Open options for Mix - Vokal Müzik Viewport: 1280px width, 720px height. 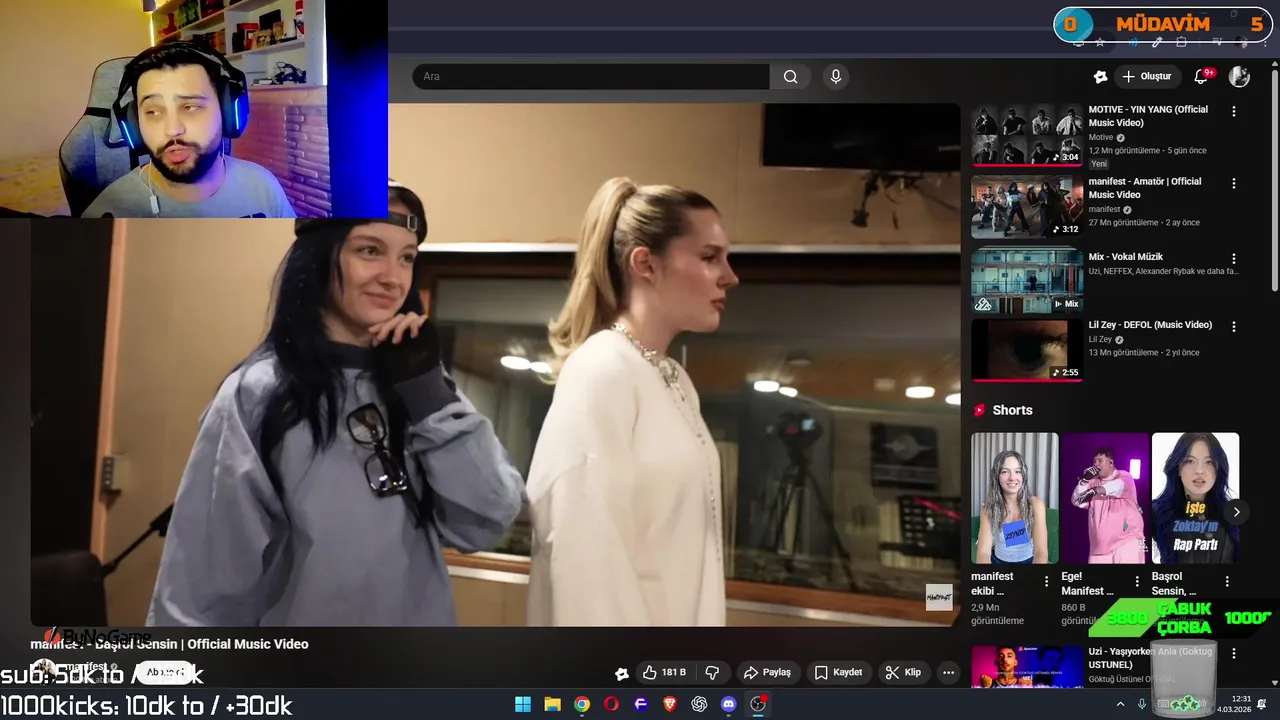[x=1234, y=258]
